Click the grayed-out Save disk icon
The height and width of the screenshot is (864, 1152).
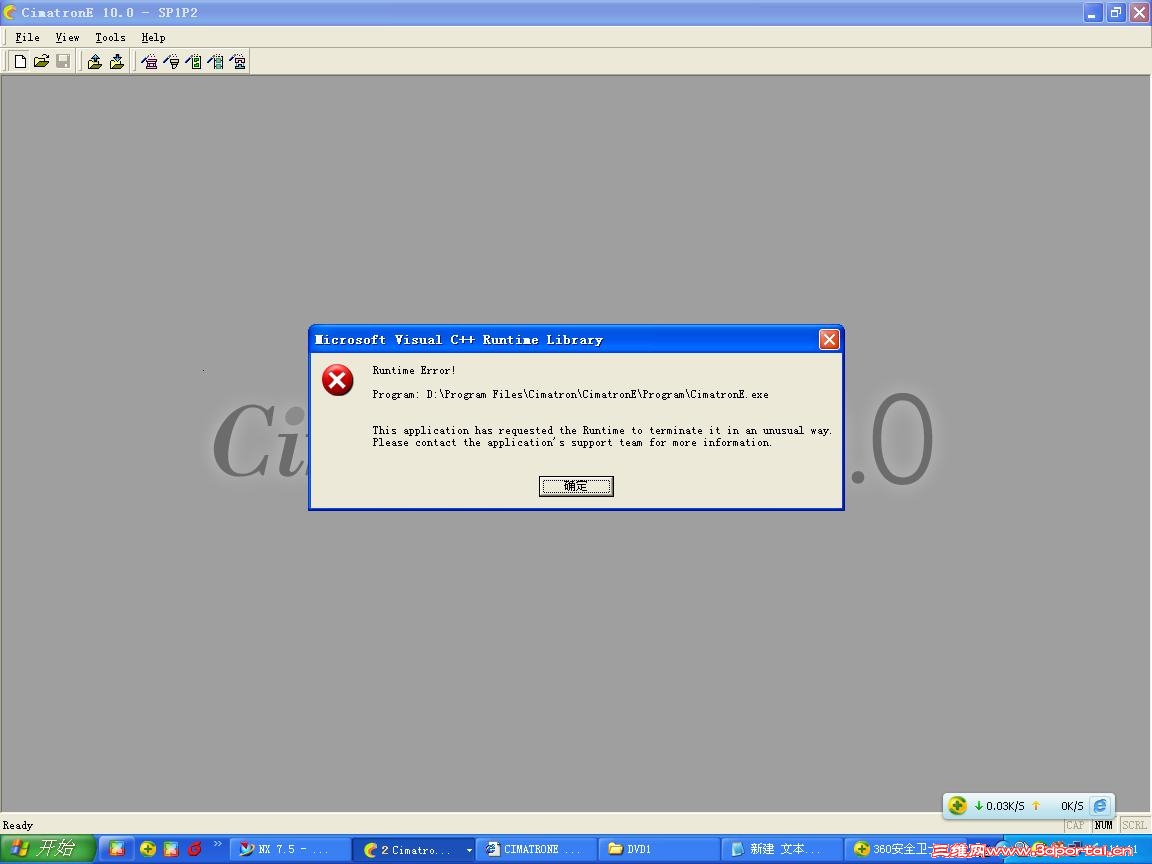(63, 62)
